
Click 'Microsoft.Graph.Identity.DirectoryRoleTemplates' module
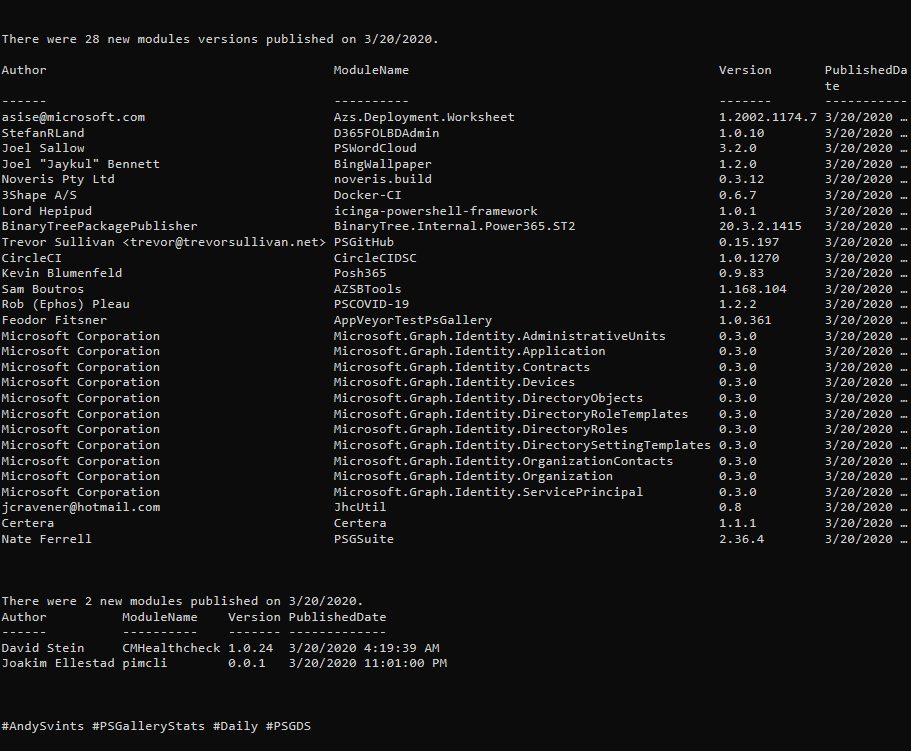(x=511, y=414)
